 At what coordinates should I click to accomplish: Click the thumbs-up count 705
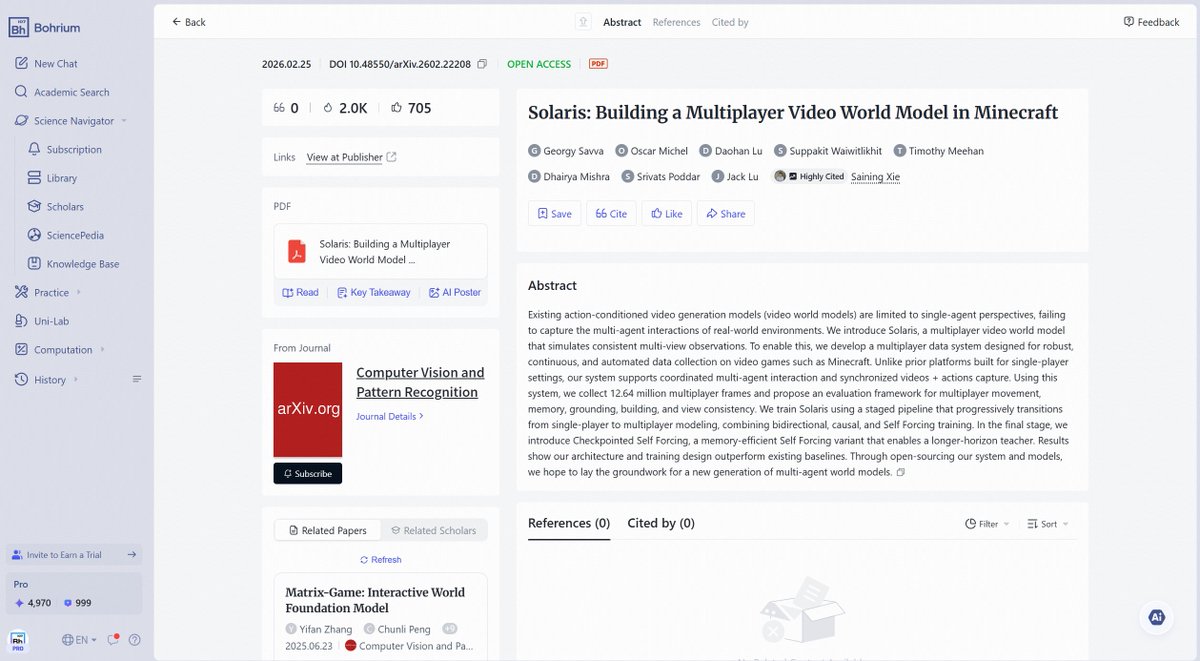(411, 108)
